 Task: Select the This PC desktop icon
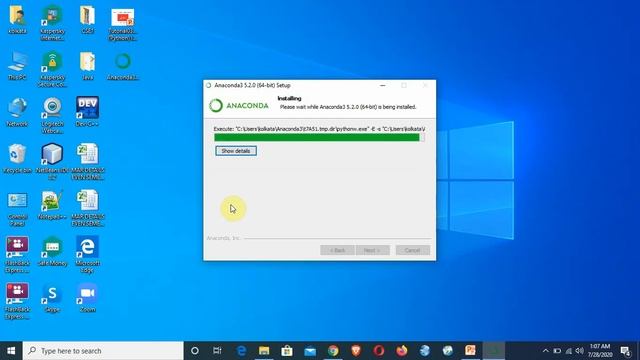pos(17,66)
